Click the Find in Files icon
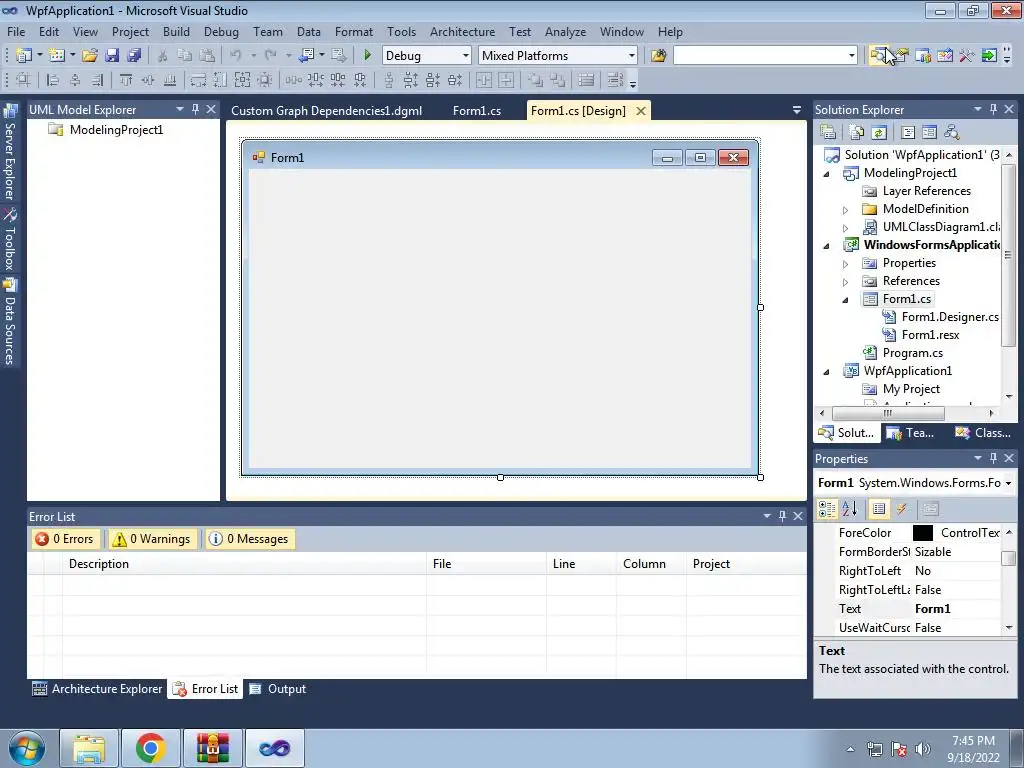Image resolution: width=1024 pixels, height=768 pixels. tap(658, 56)
